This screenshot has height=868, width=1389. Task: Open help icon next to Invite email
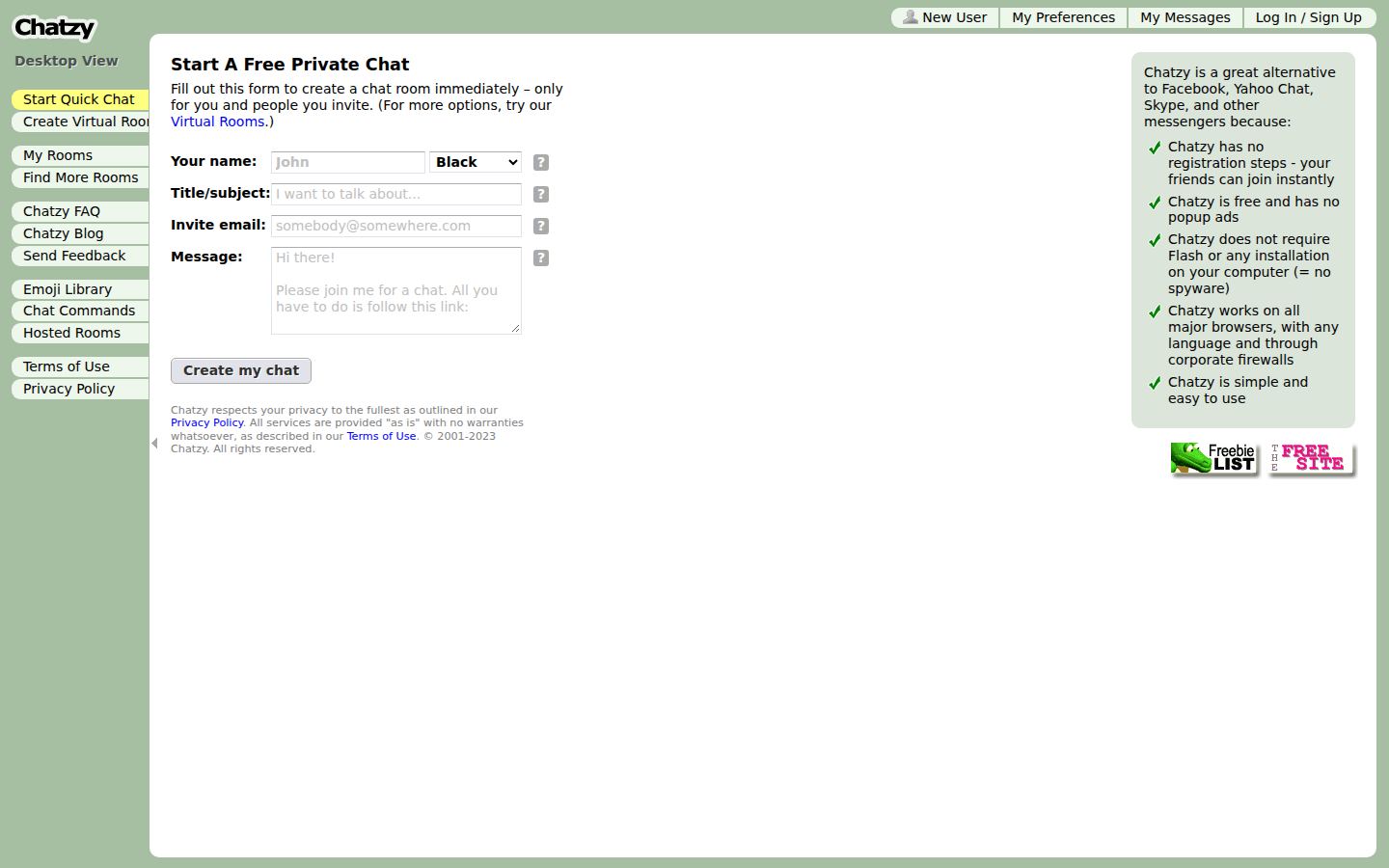pyautogui.click(x=541, y=226)
